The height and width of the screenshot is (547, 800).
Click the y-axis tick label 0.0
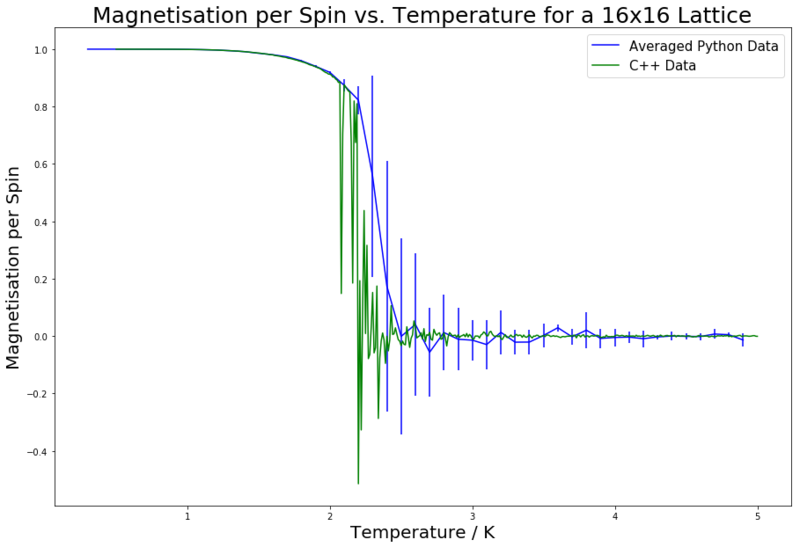tap(41, 337)
